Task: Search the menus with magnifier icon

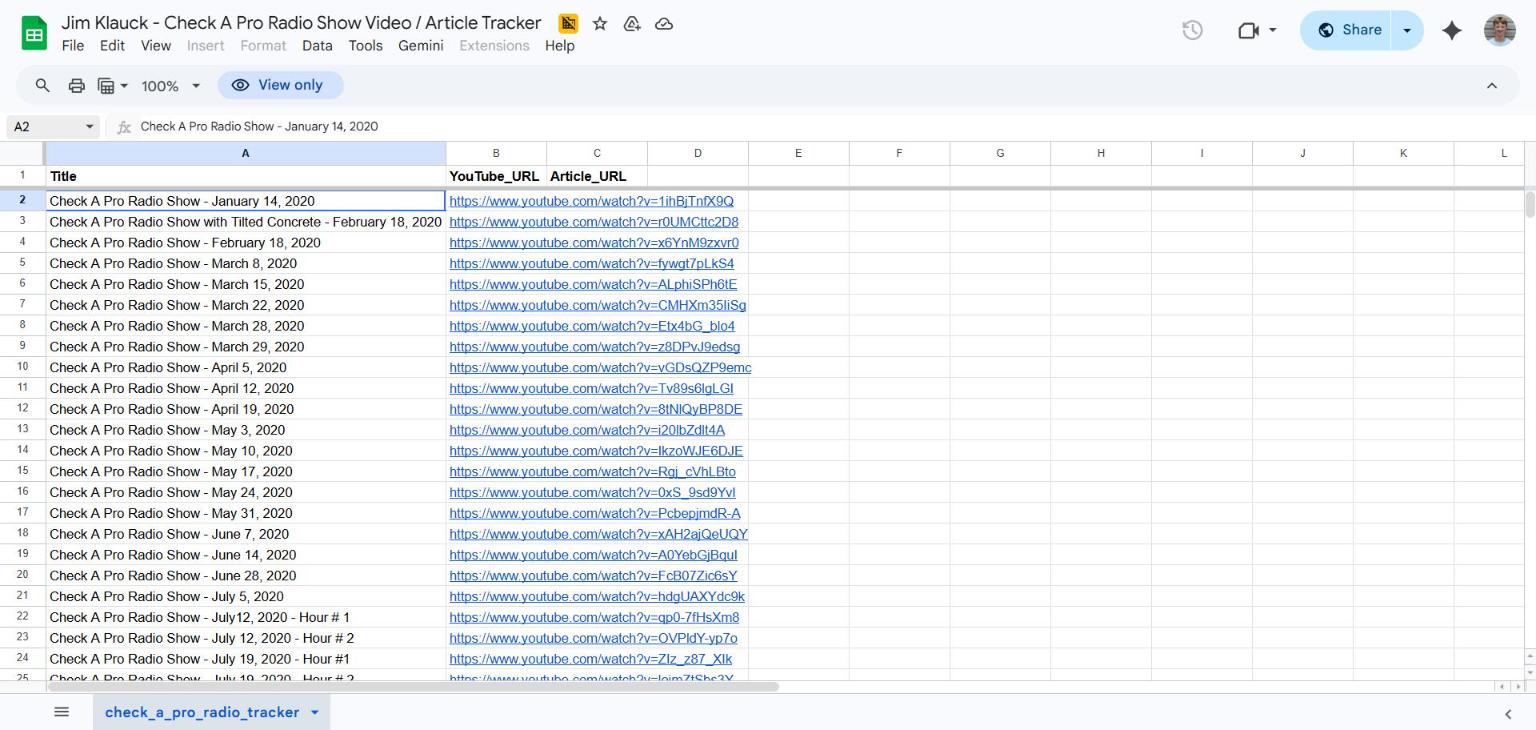Action: tap(43, 85)
